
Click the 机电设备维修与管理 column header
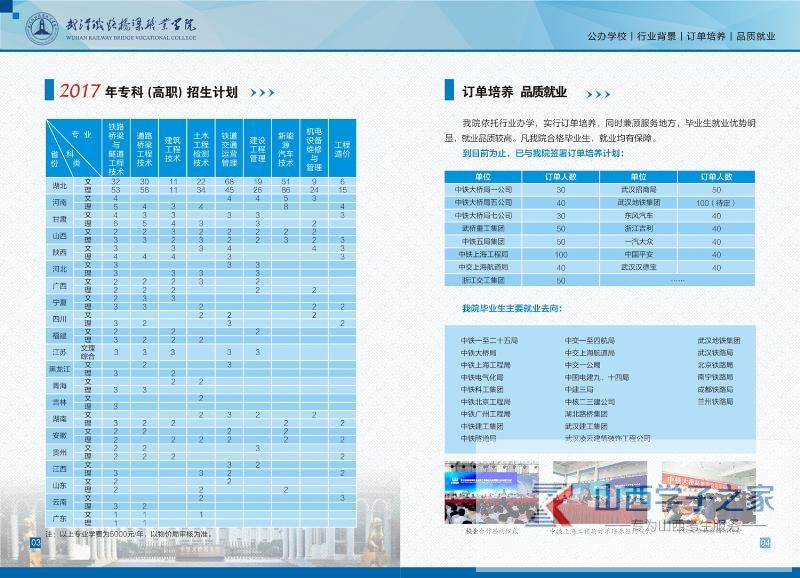314,149
